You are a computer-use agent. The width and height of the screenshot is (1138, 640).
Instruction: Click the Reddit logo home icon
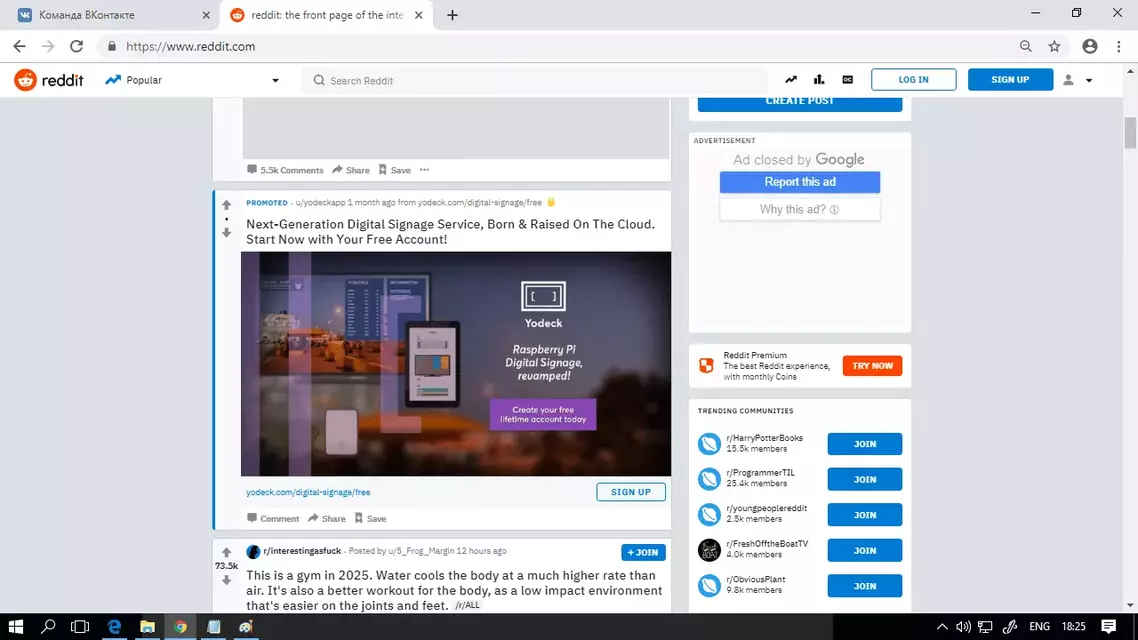(x=25, y=80)
